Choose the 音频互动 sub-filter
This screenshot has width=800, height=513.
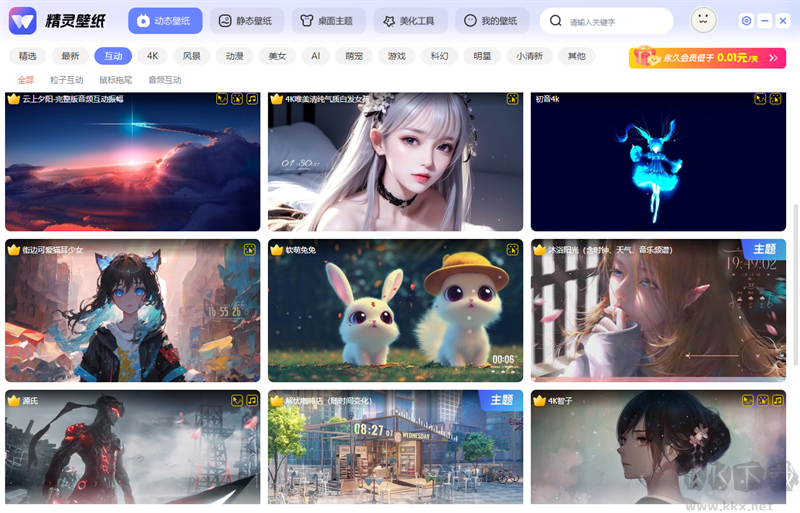165,80
